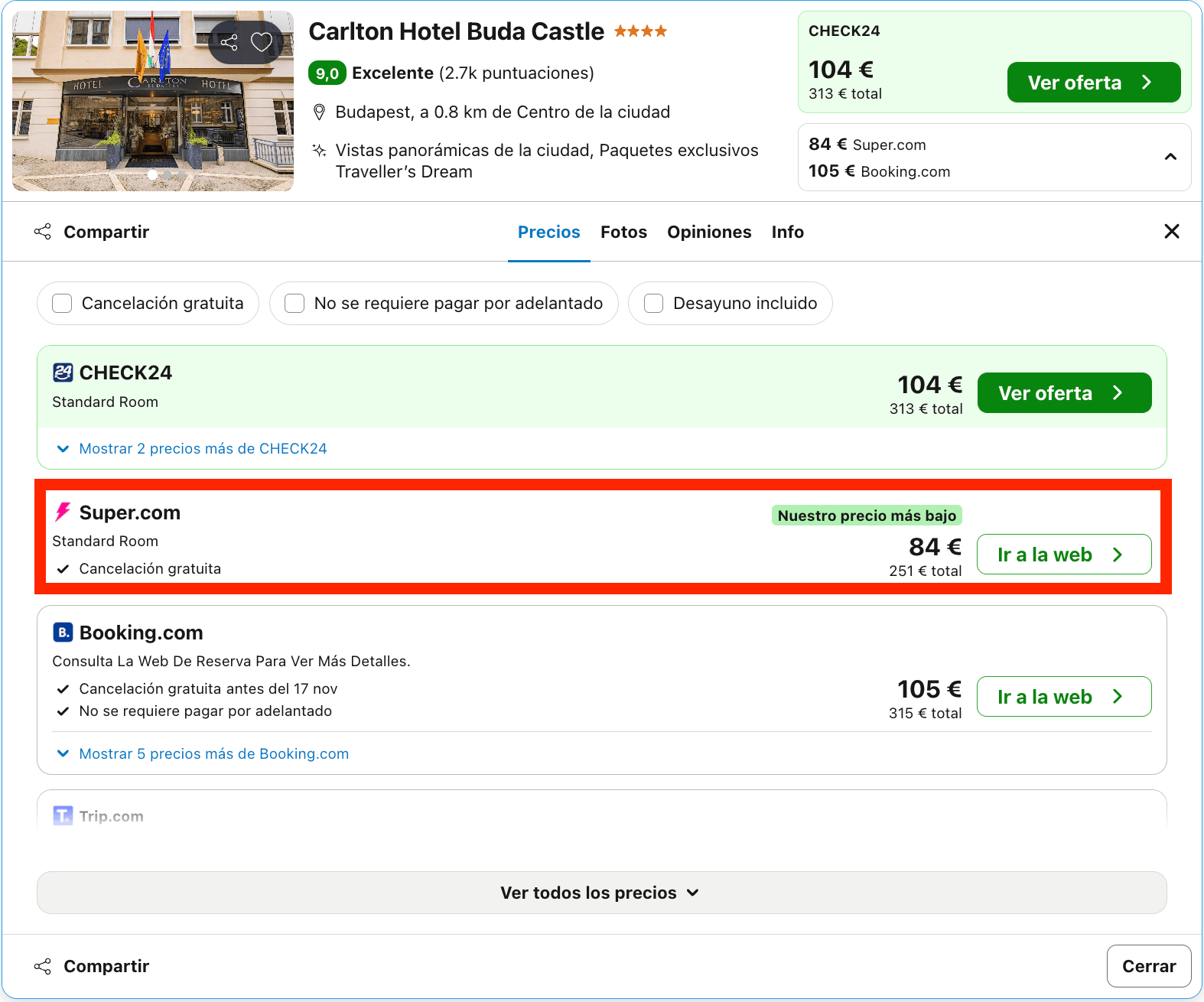Close the hotel details panel with X
1204x1002 pixels.
point(1171,231)
